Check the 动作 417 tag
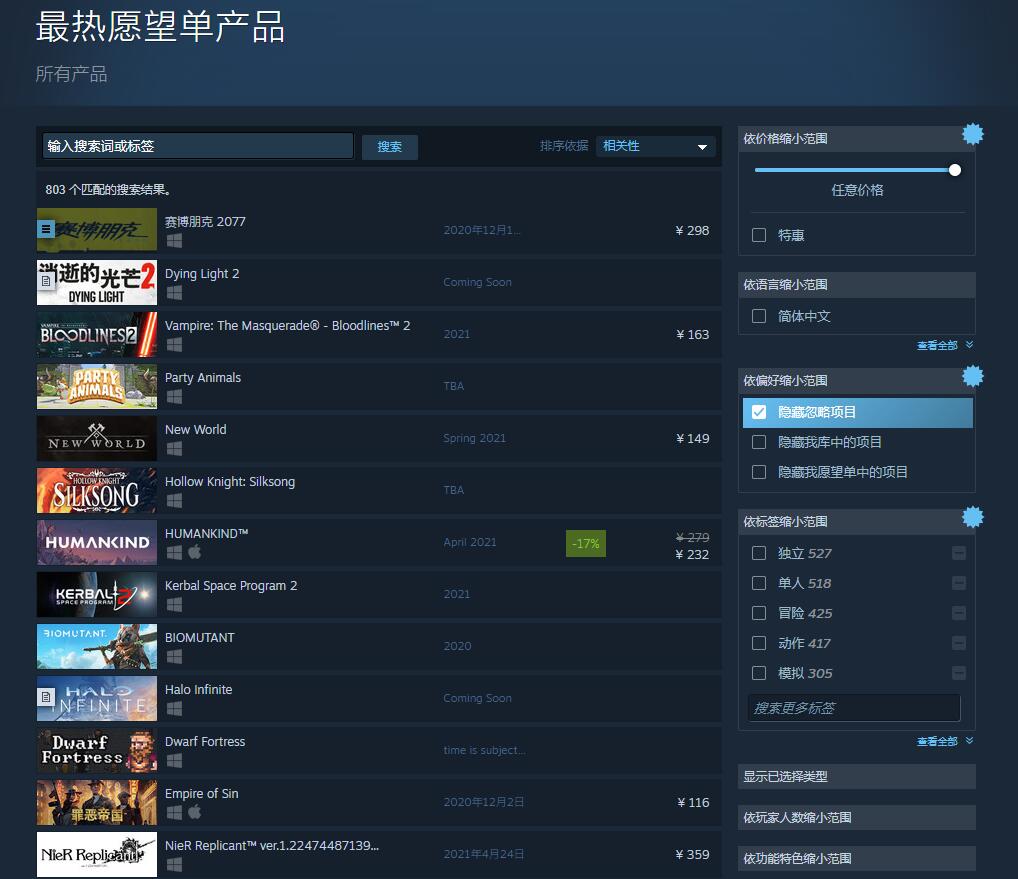Image resolution: width=1018 pixels, height=879 pixels. [758, 643]
